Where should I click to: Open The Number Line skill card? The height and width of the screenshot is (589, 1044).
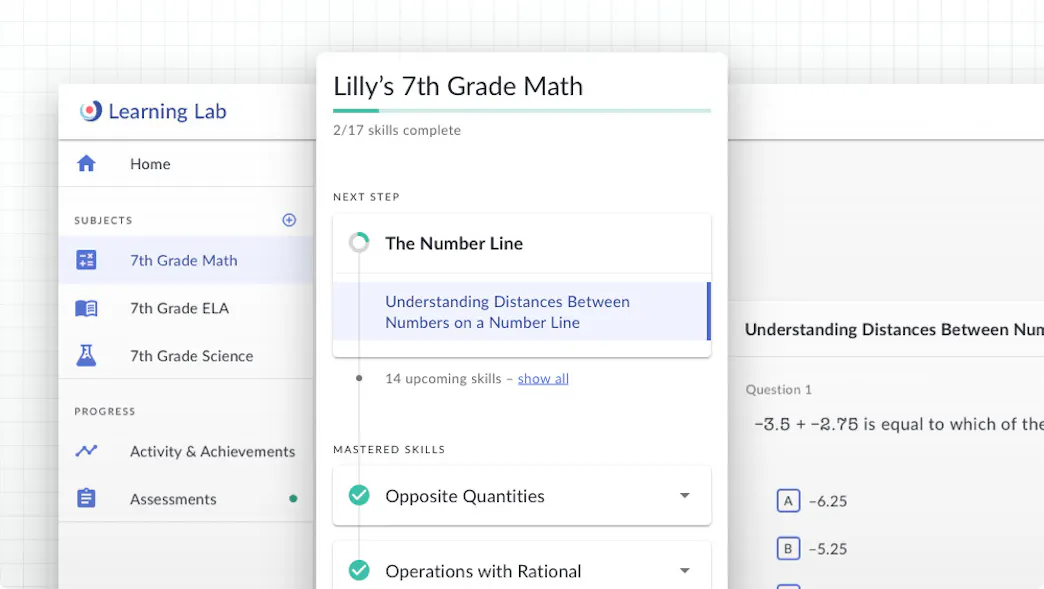pyautogui.click(x=454, y=243)
